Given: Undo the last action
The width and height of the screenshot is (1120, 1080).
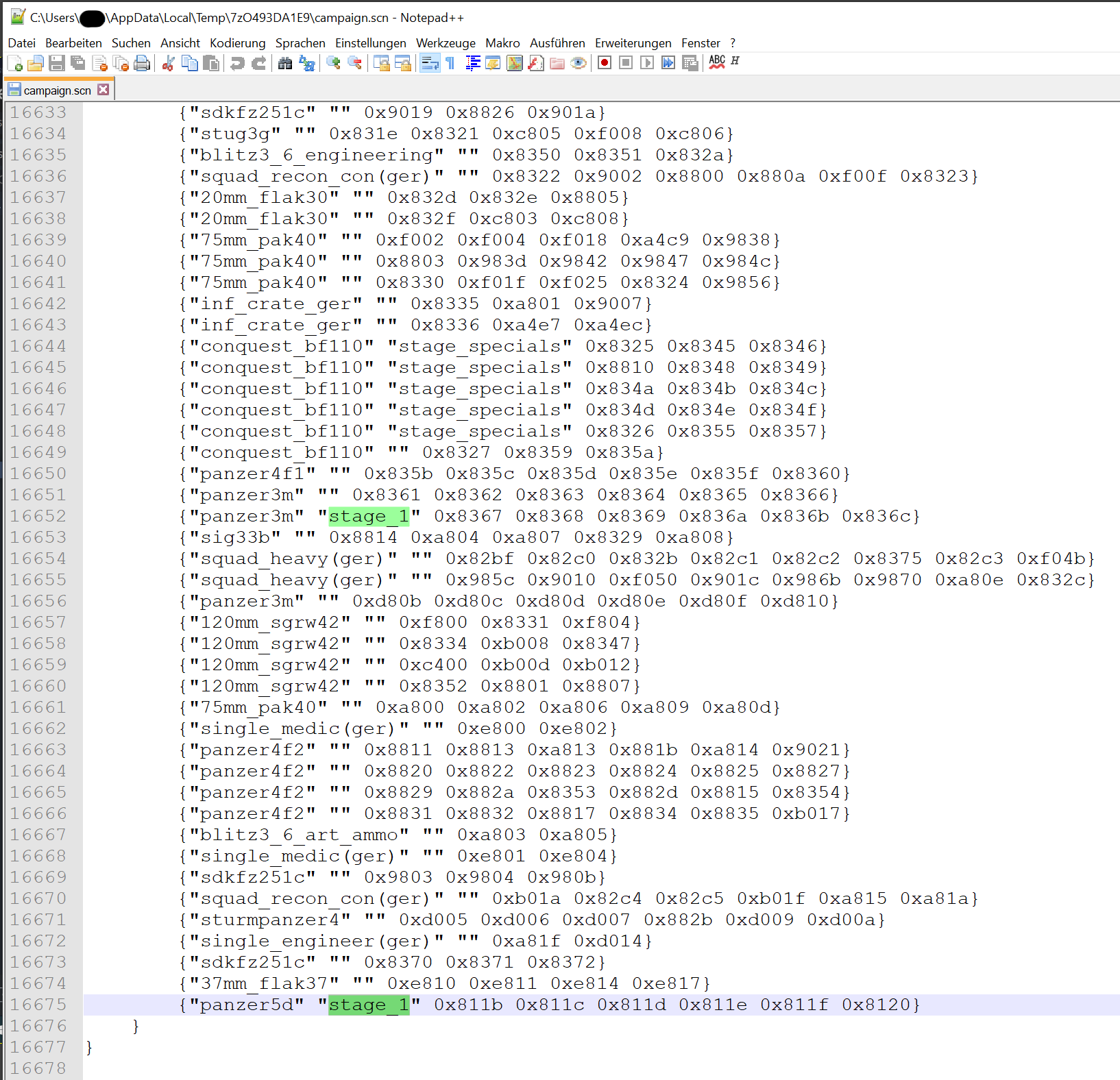Looking at the screenshot, I should pos(237,64).
